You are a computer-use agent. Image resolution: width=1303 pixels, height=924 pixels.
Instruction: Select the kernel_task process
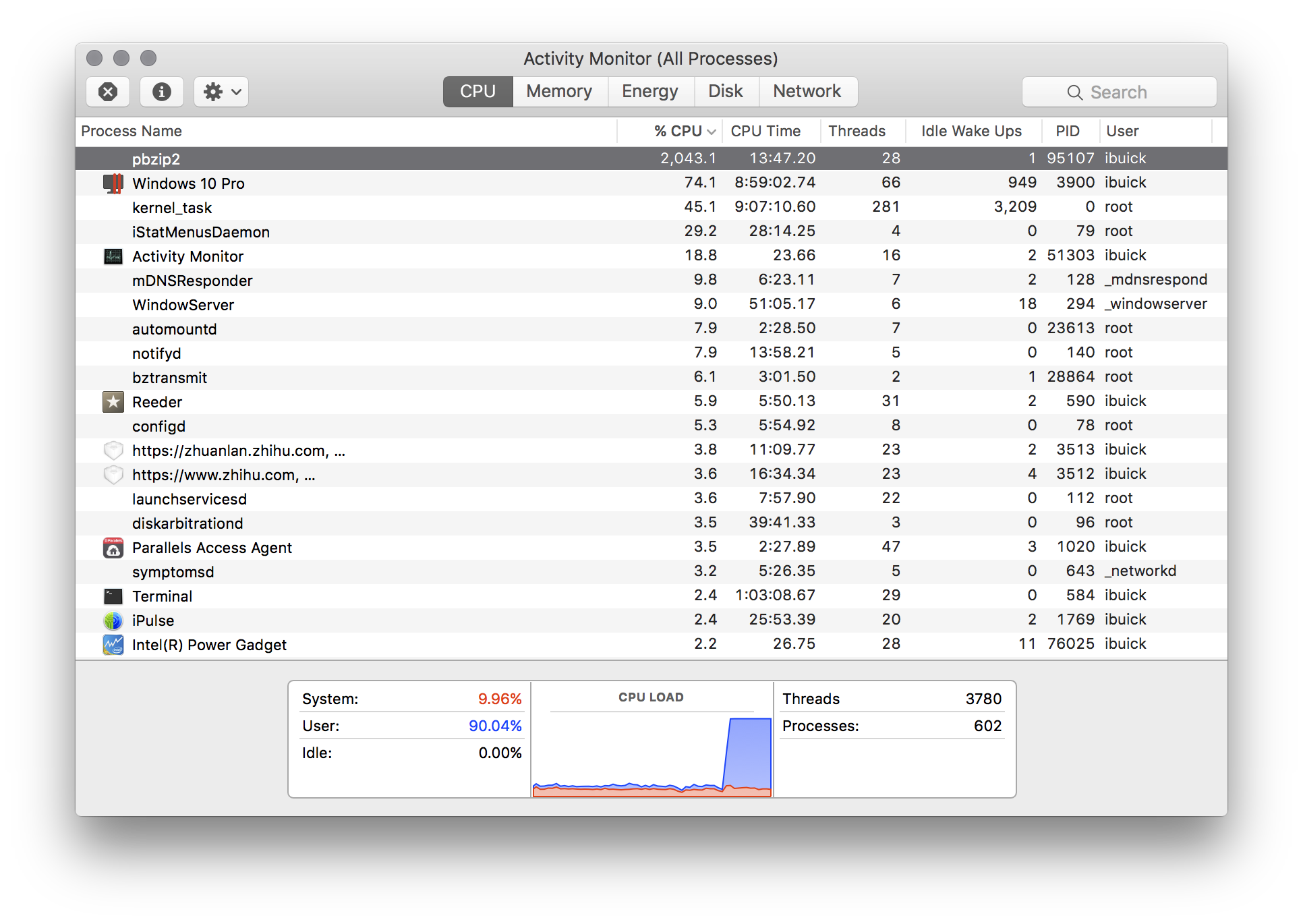(x=172, y=208)
